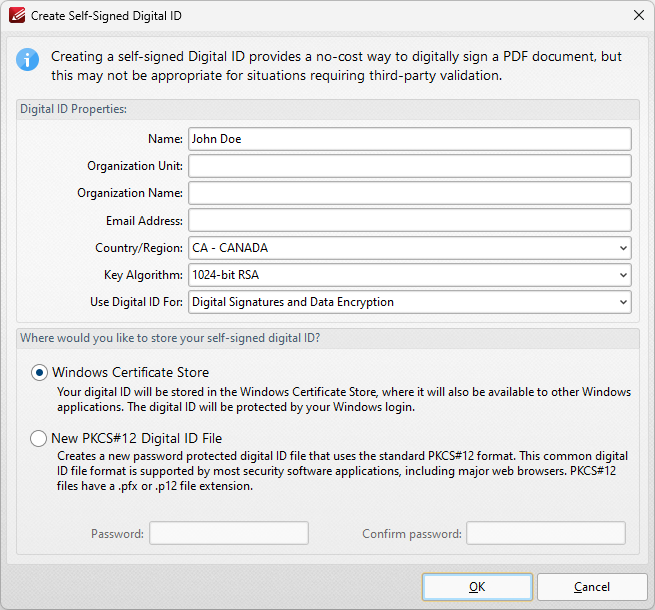Click the Confirm password input field
Screen dimensions: 655x610
[546, 533]
